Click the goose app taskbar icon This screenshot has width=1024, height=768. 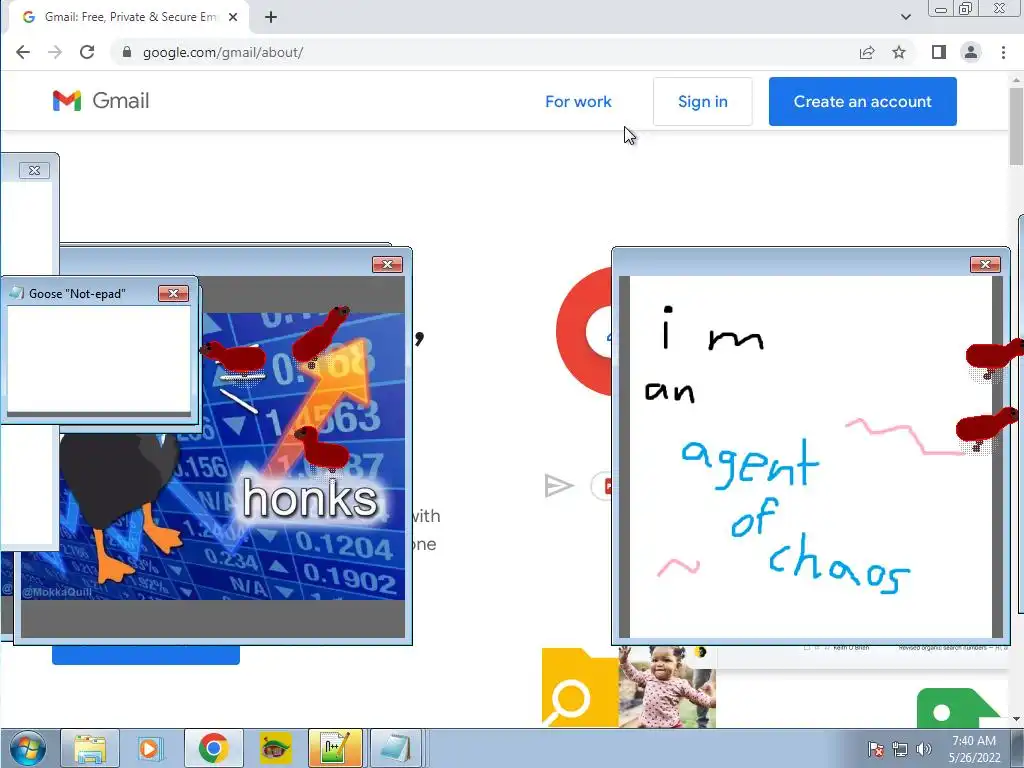coord(276,748)
